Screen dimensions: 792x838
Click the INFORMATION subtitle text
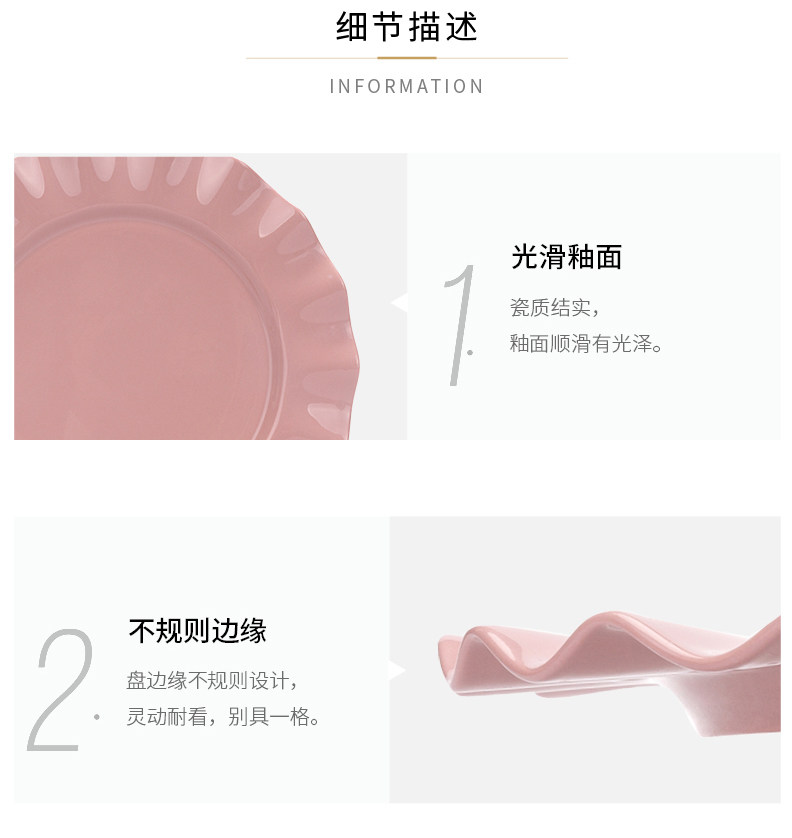[x=406, y=86]
